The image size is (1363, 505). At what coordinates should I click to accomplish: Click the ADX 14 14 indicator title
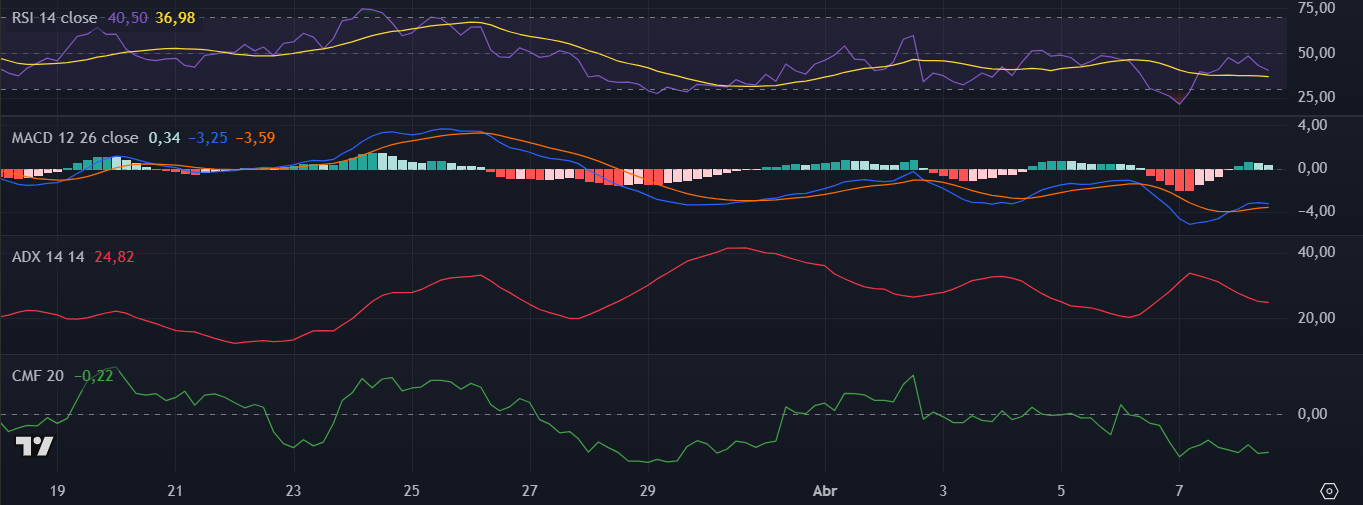point(48,257)
